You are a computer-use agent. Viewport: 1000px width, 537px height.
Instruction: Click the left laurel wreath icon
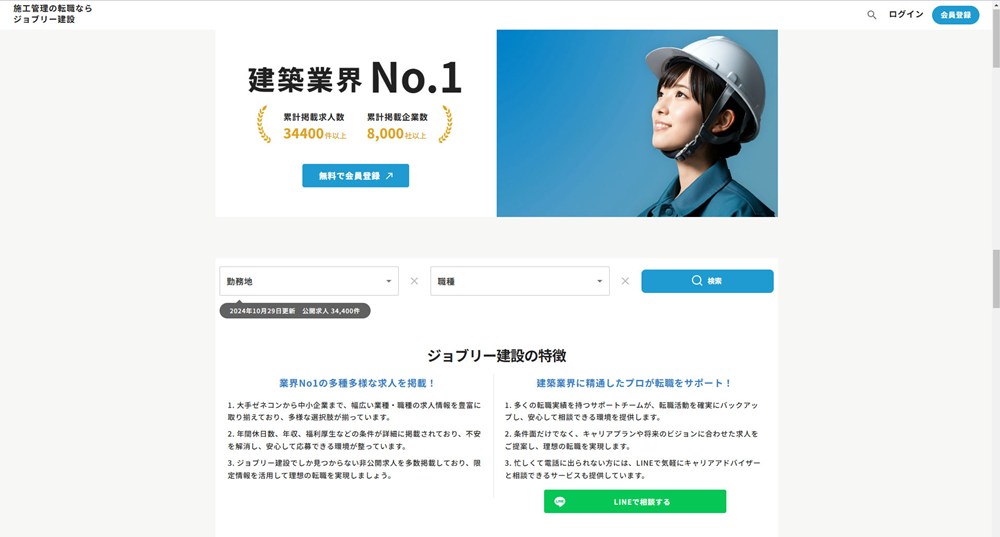pos(263,124)
